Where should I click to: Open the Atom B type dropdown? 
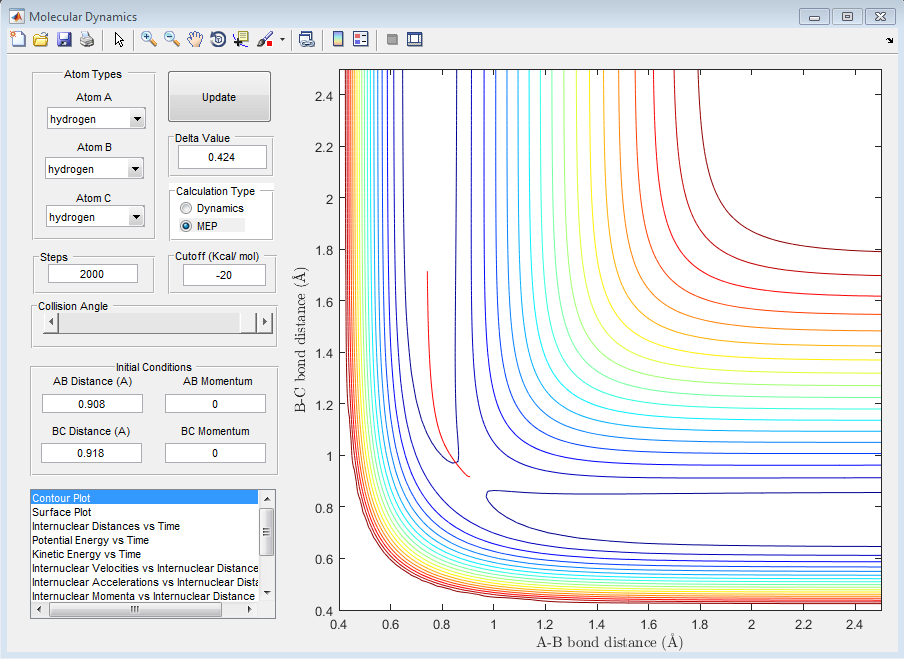[x=136, y=170]
